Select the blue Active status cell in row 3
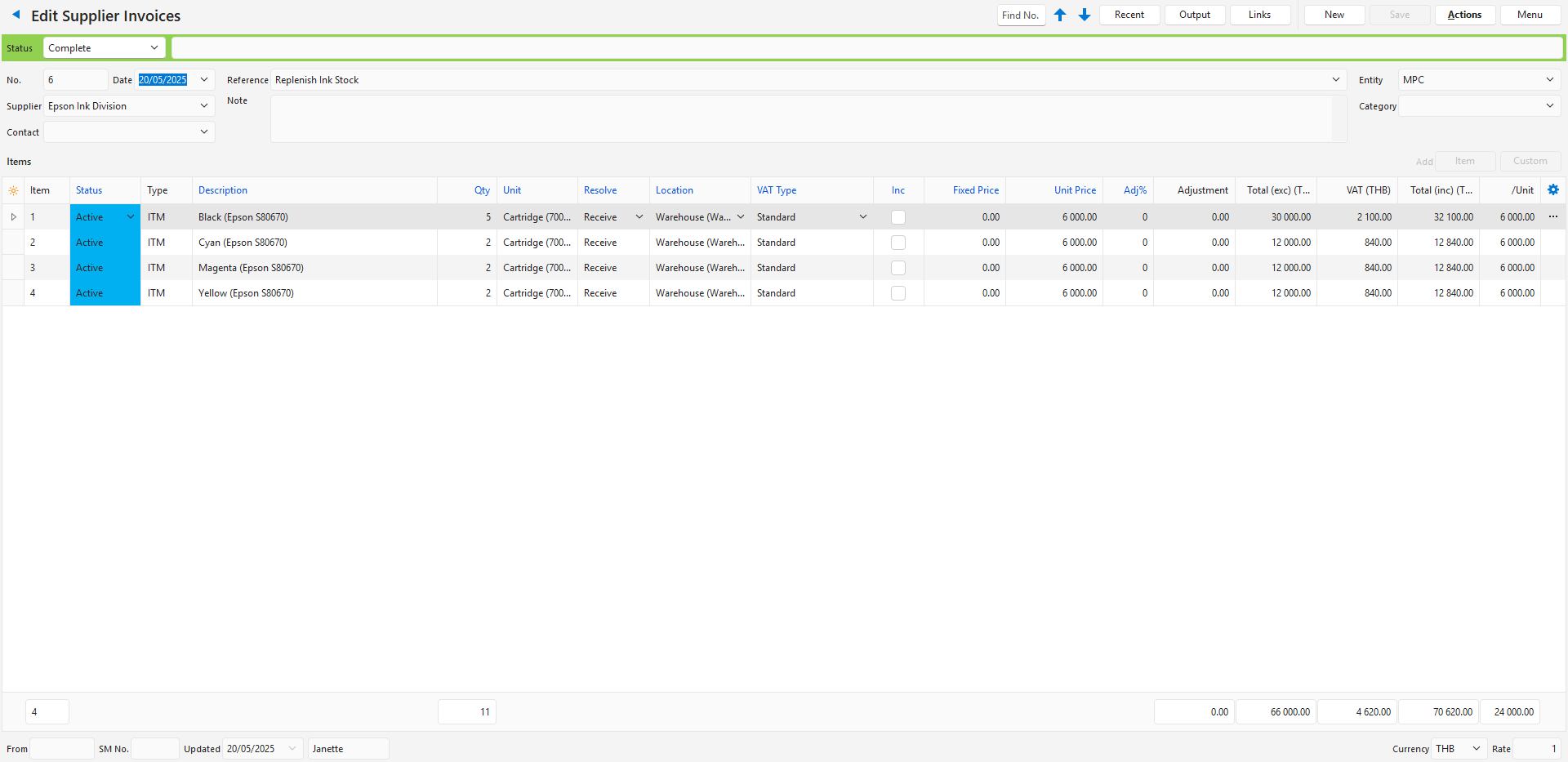This screenshot has width=1568, height=762. pyautogui.click(x=105, y=268)
